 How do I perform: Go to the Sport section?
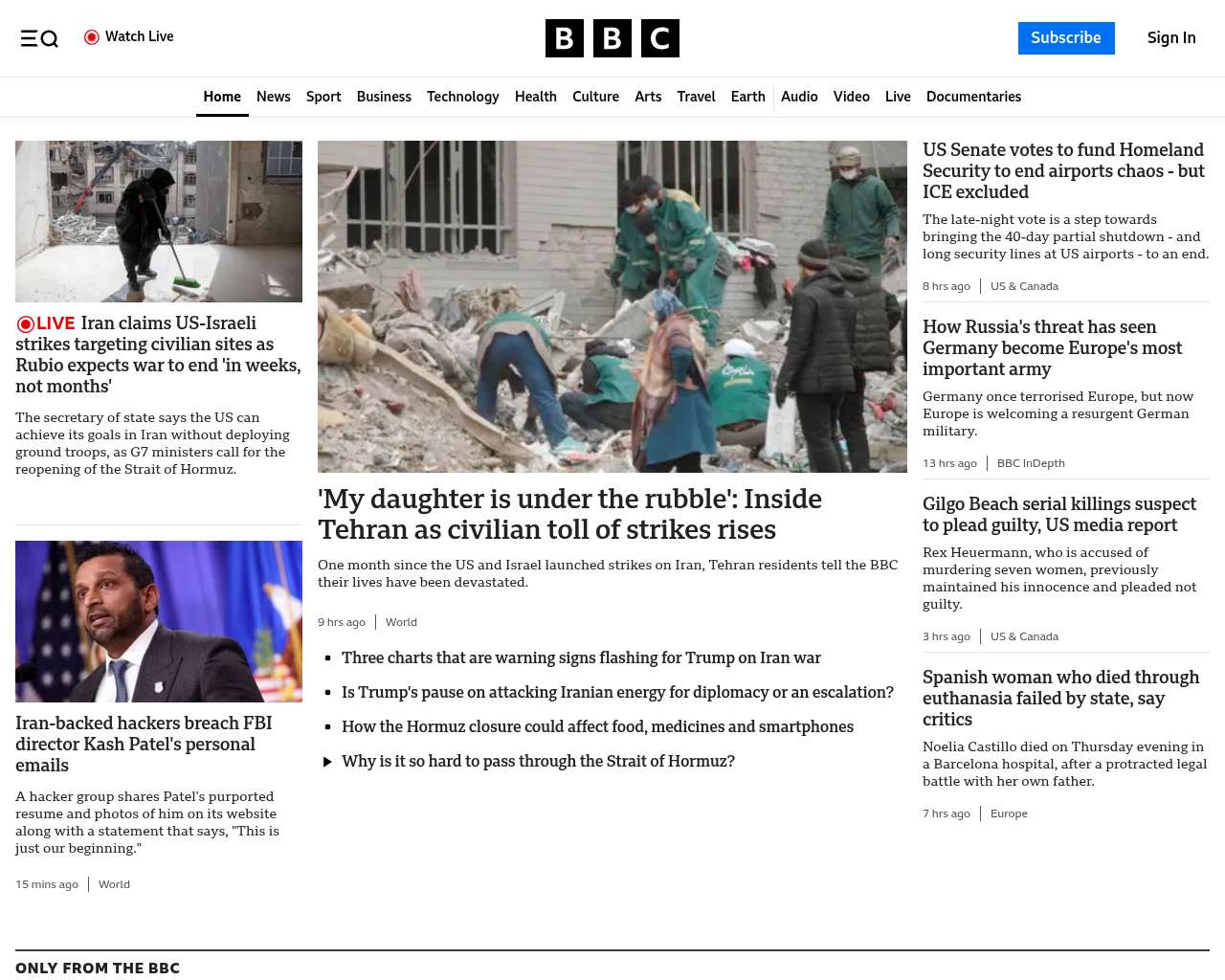click(x=323, y=97)
